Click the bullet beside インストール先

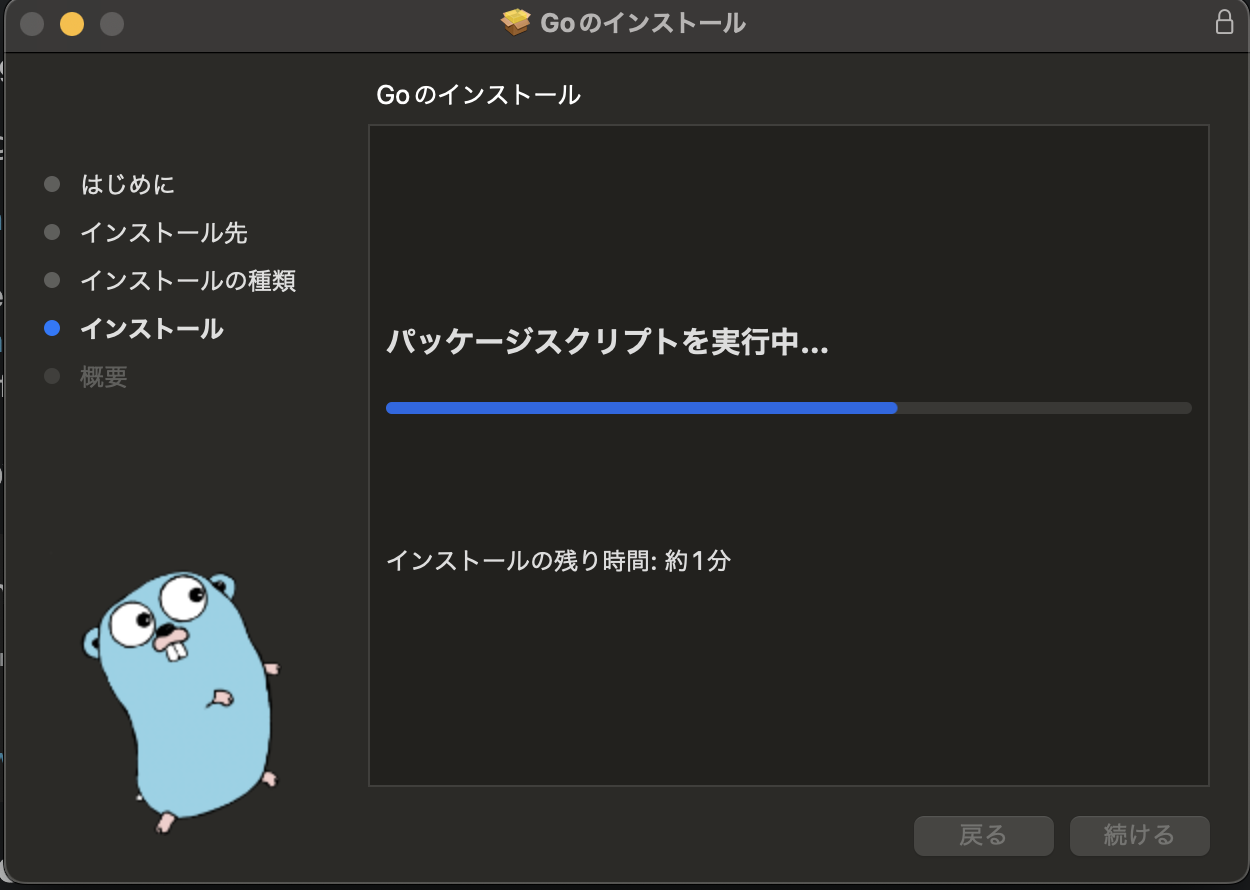click(x=50, y=232)
